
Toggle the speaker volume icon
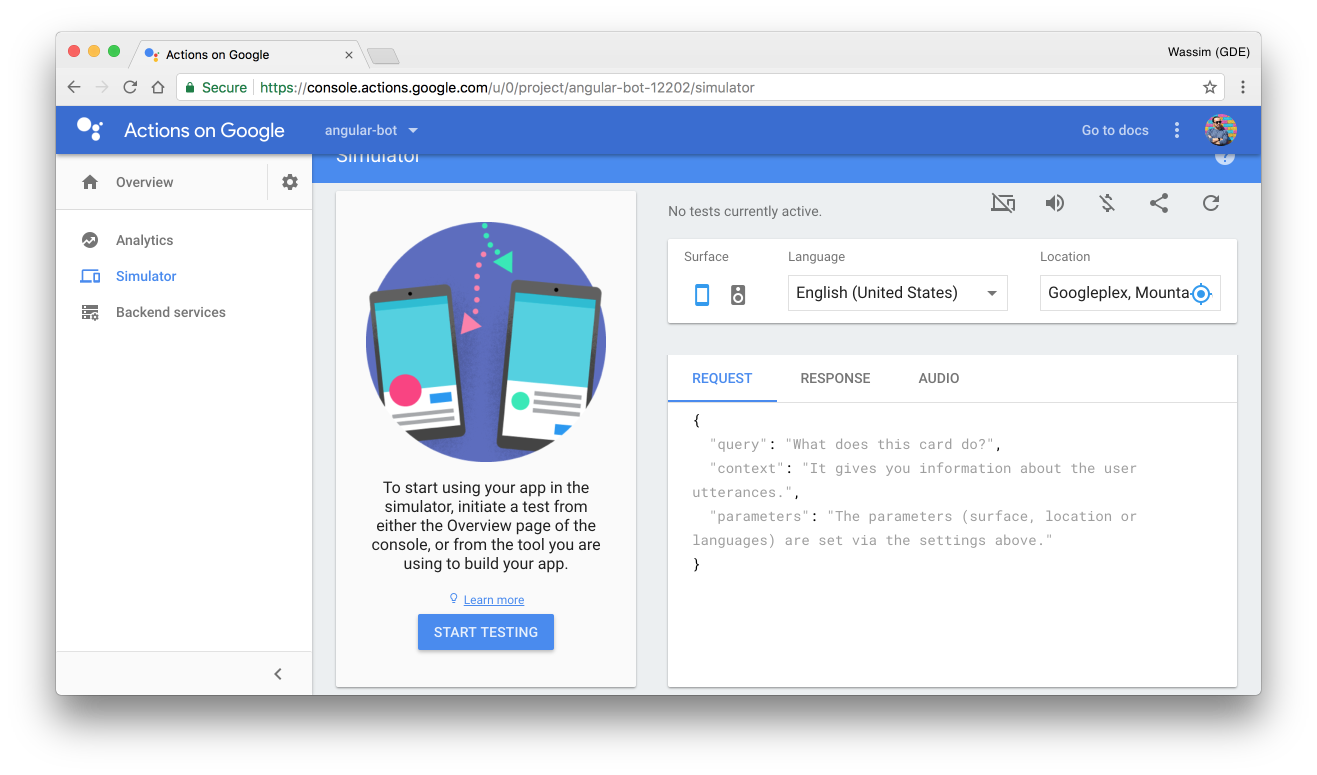[1055, 203]
